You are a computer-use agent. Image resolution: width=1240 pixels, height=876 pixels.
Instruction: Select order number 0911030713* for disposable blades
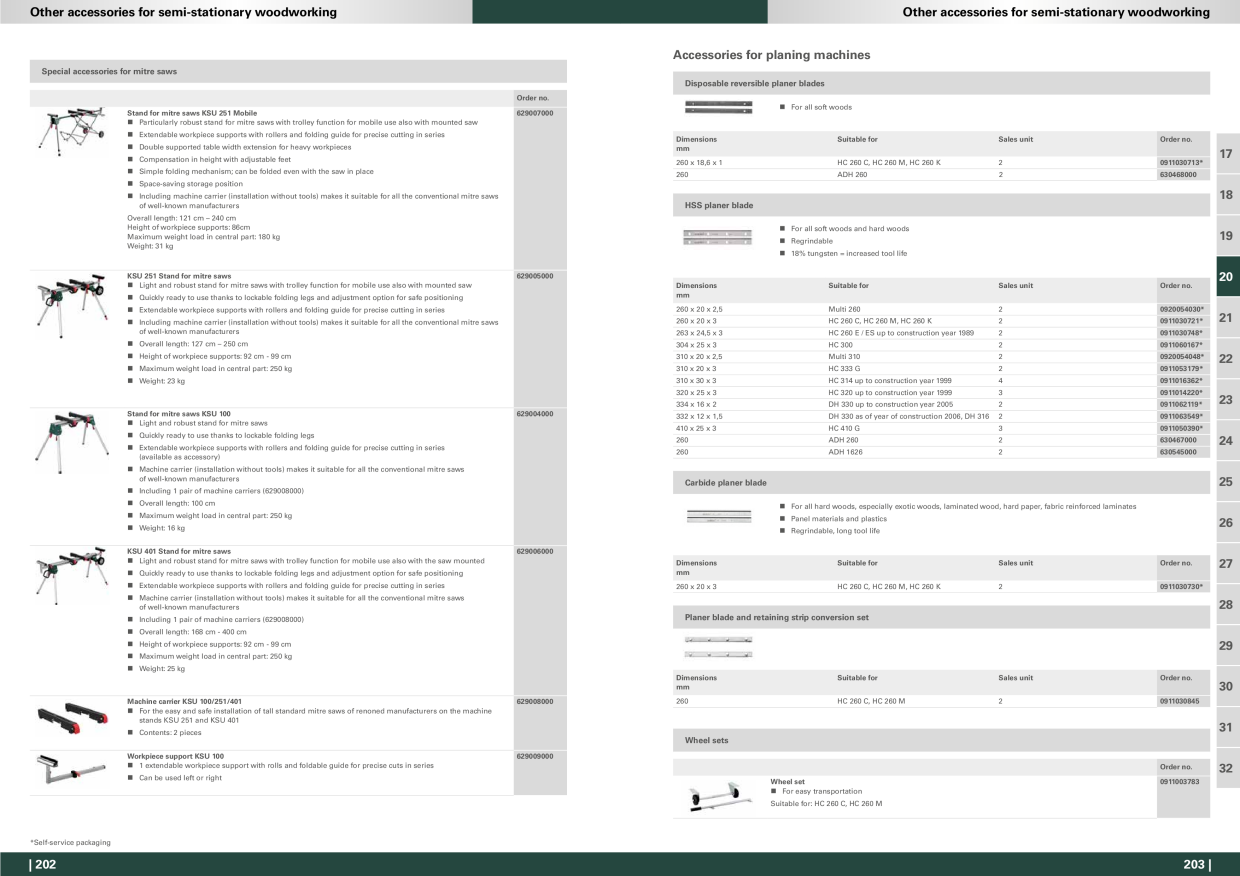pos(1182,162)
